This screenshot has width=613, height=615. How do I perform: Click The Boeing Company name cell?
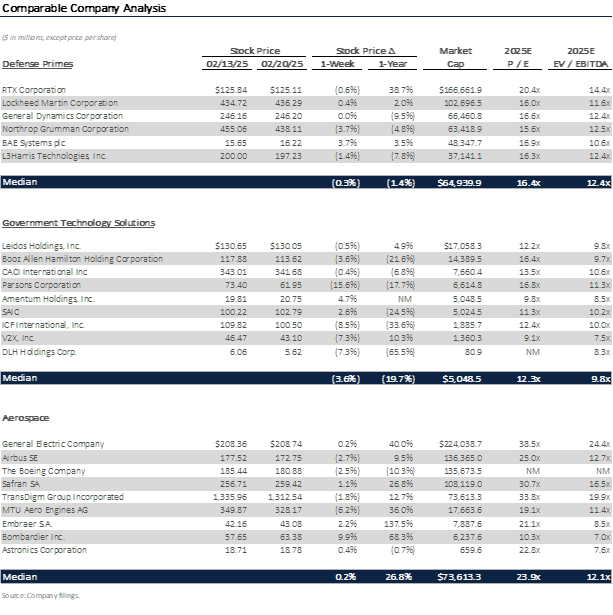(x=44, y=471)
